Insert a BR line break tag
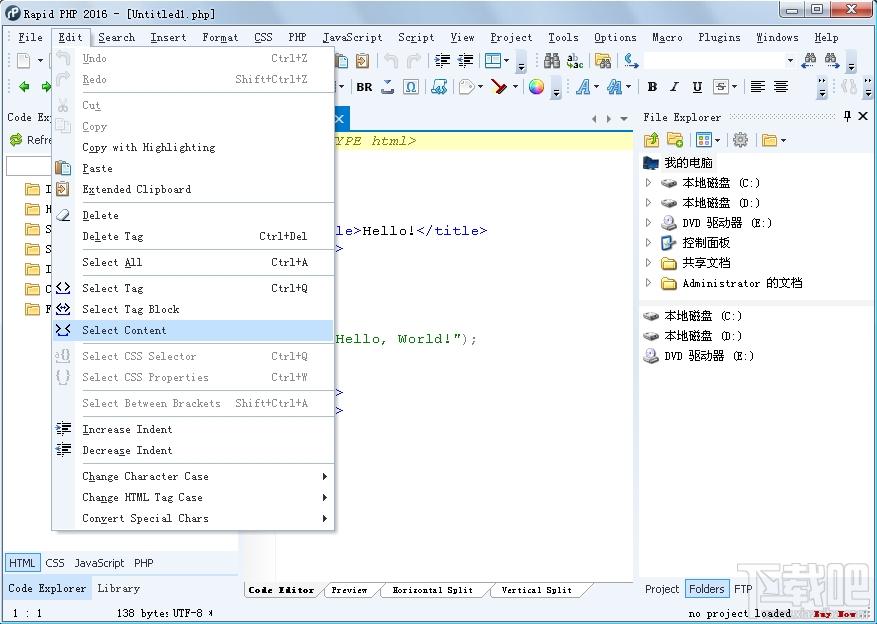 click(x=364, y=87)
